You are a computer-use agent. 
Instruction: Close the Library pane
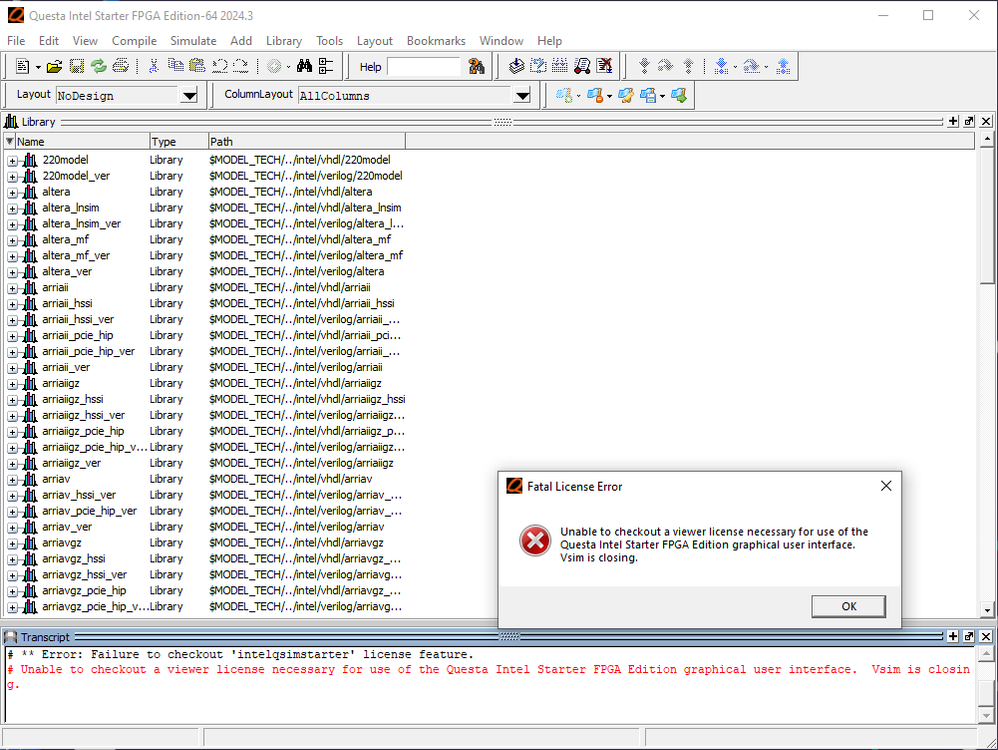pos(986,121)
